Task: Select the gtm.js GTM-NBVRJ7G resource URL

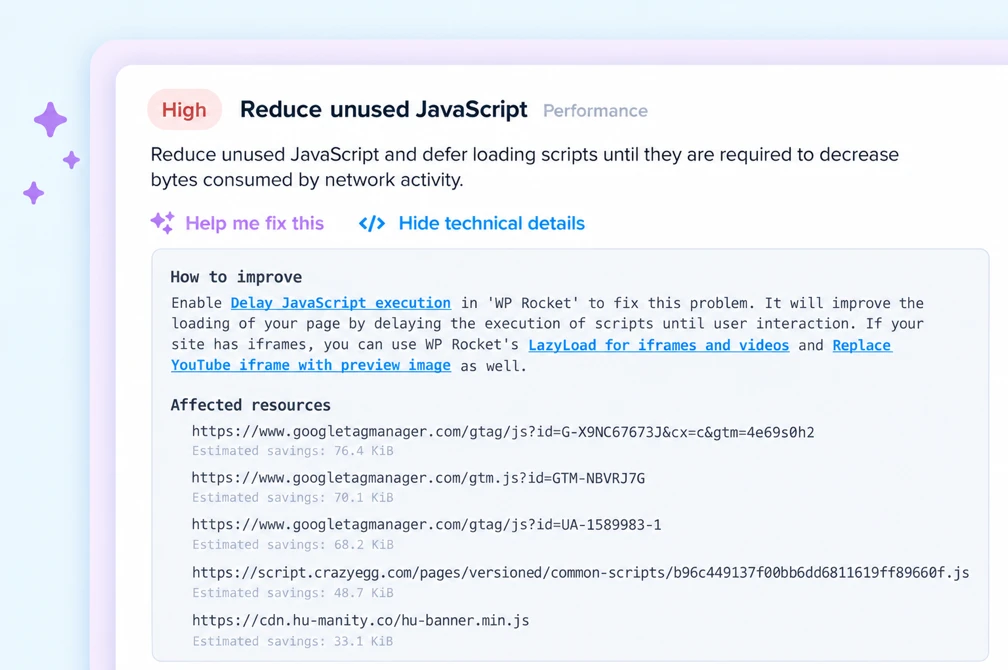Action: 418,478
